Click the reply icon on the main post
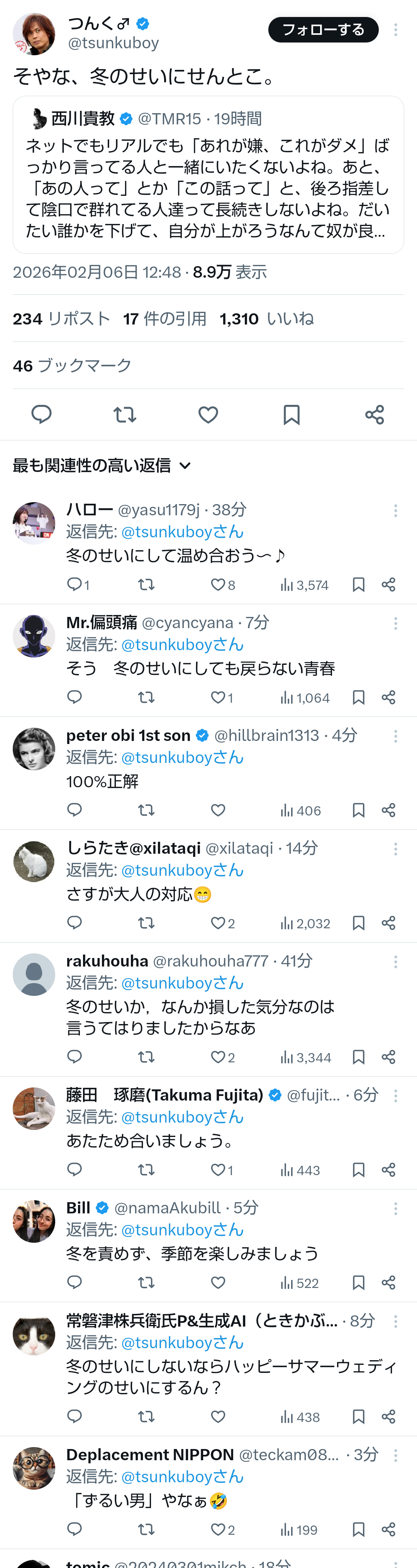This screenshot has height=1568, width=417. point(41,415)
